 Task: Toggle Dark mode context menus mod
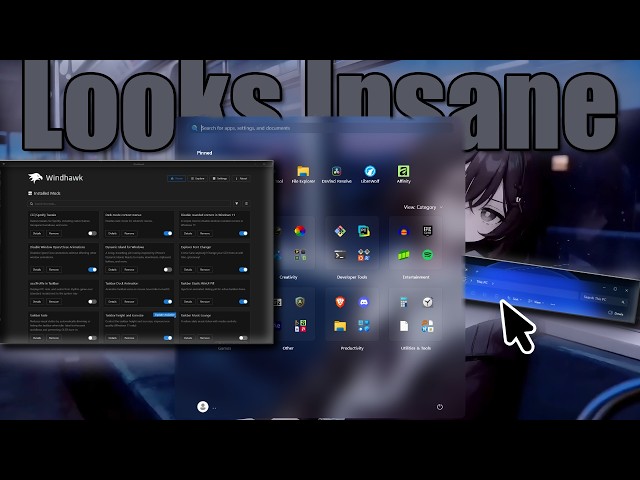[168, 233]
